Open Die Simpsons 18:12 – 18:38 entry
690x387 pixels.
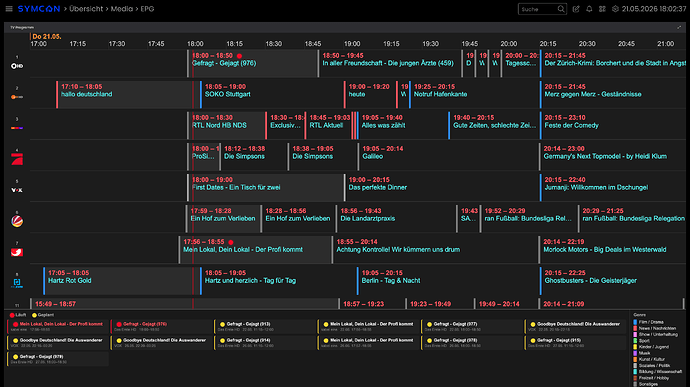[x=253, y=156]
